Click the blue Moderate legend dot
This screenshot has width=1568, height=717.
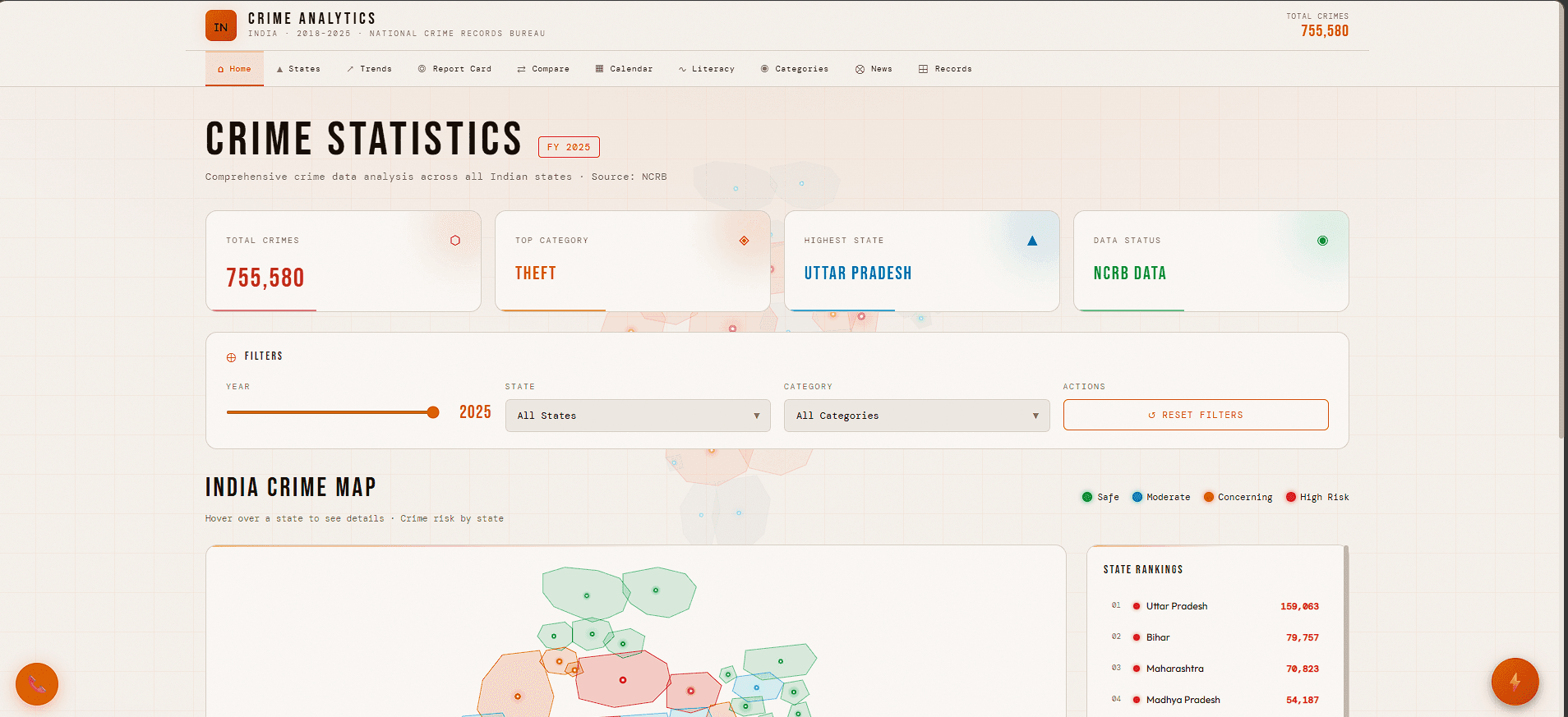(x=1137, y=497)
